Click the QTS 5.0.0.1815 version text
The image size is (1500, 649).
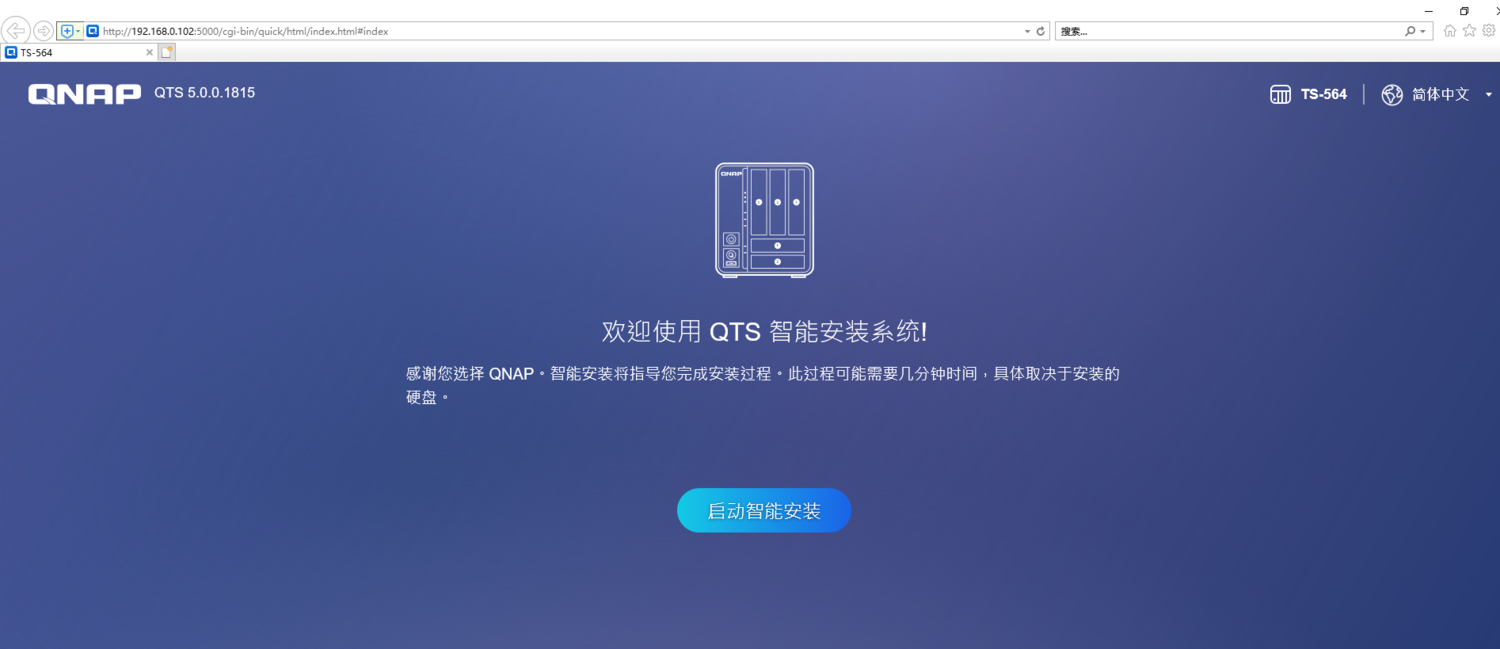(204, 93)
